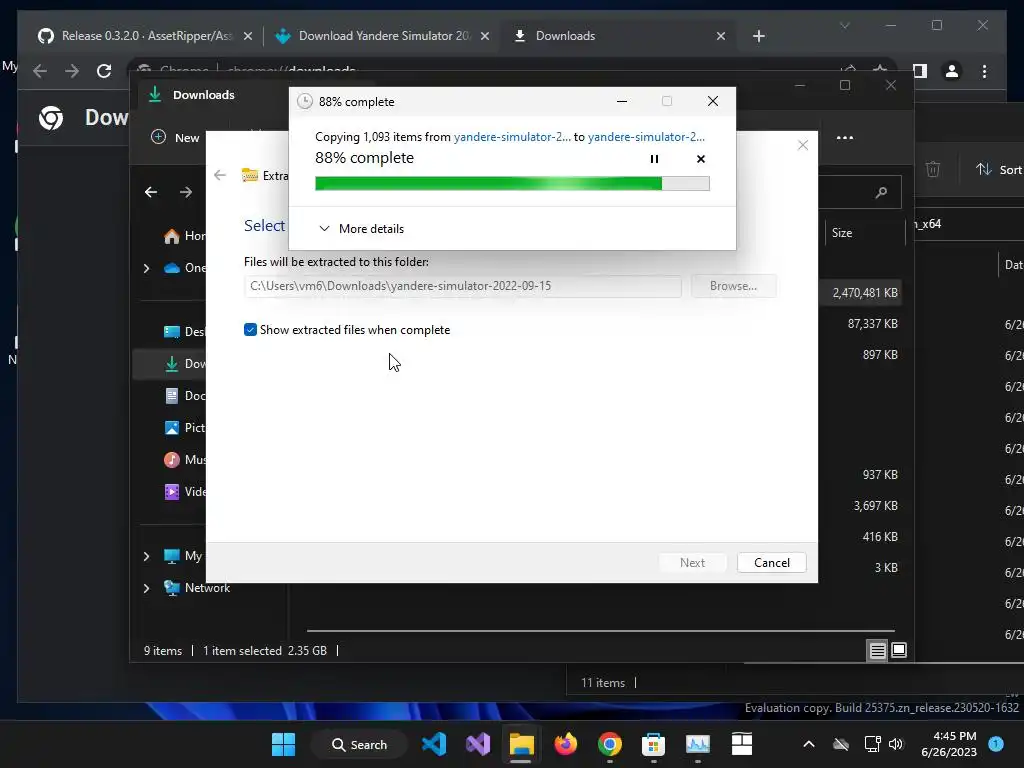This screenshot has width=1024, height=768.
Task: Close the AssetRipper Release tab
Action: (248, 36)
